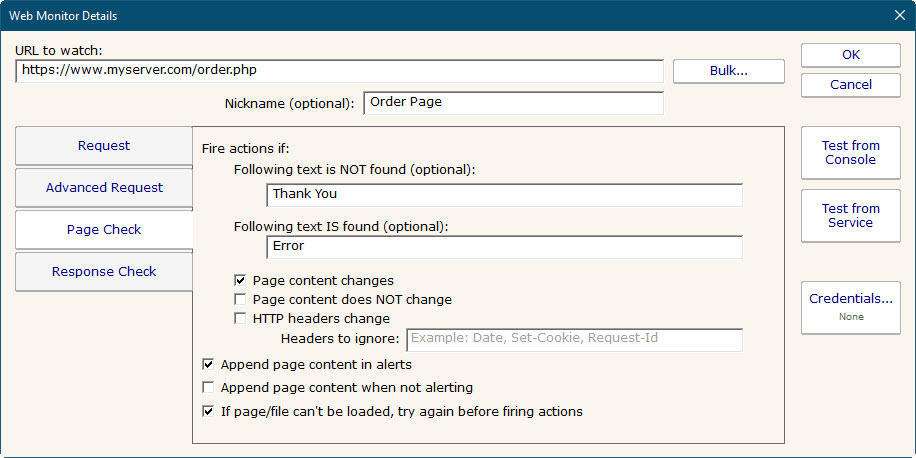
Task: Disable Append page content in alerts
Action: coord(208,365)
